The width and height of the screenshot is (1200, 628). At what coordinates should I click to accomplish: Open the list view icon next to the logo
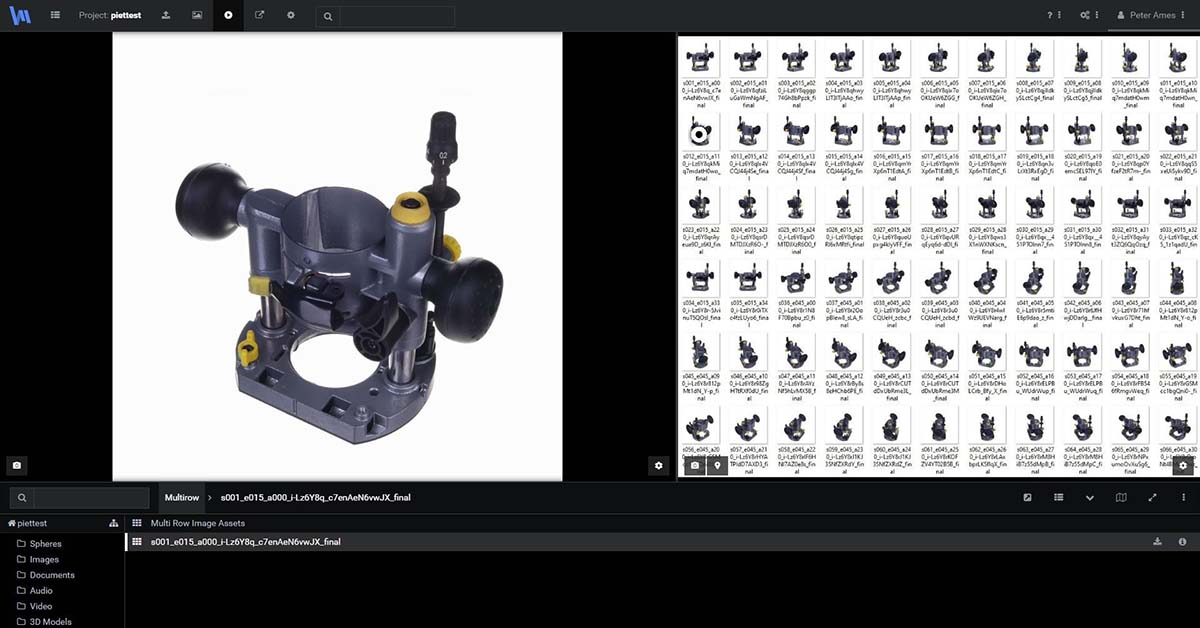pyautogui.click(x=54, y=15)
